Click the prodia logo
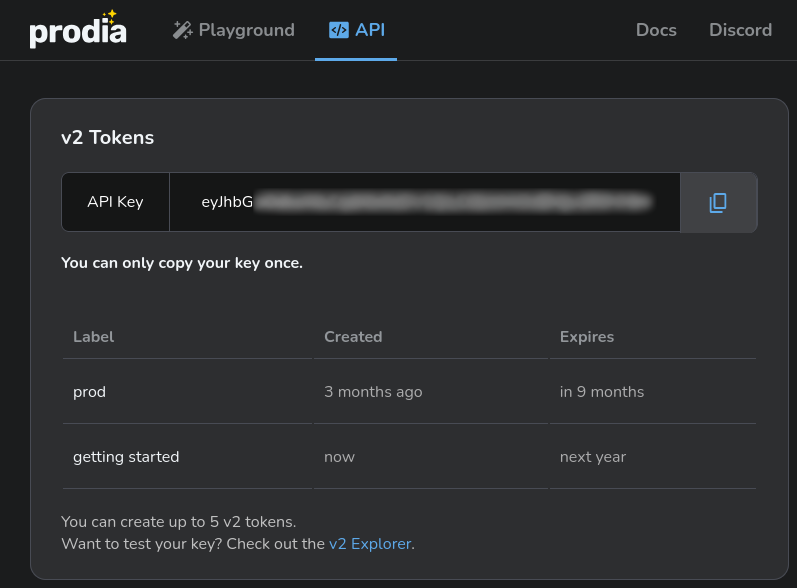 pos(78,30)
